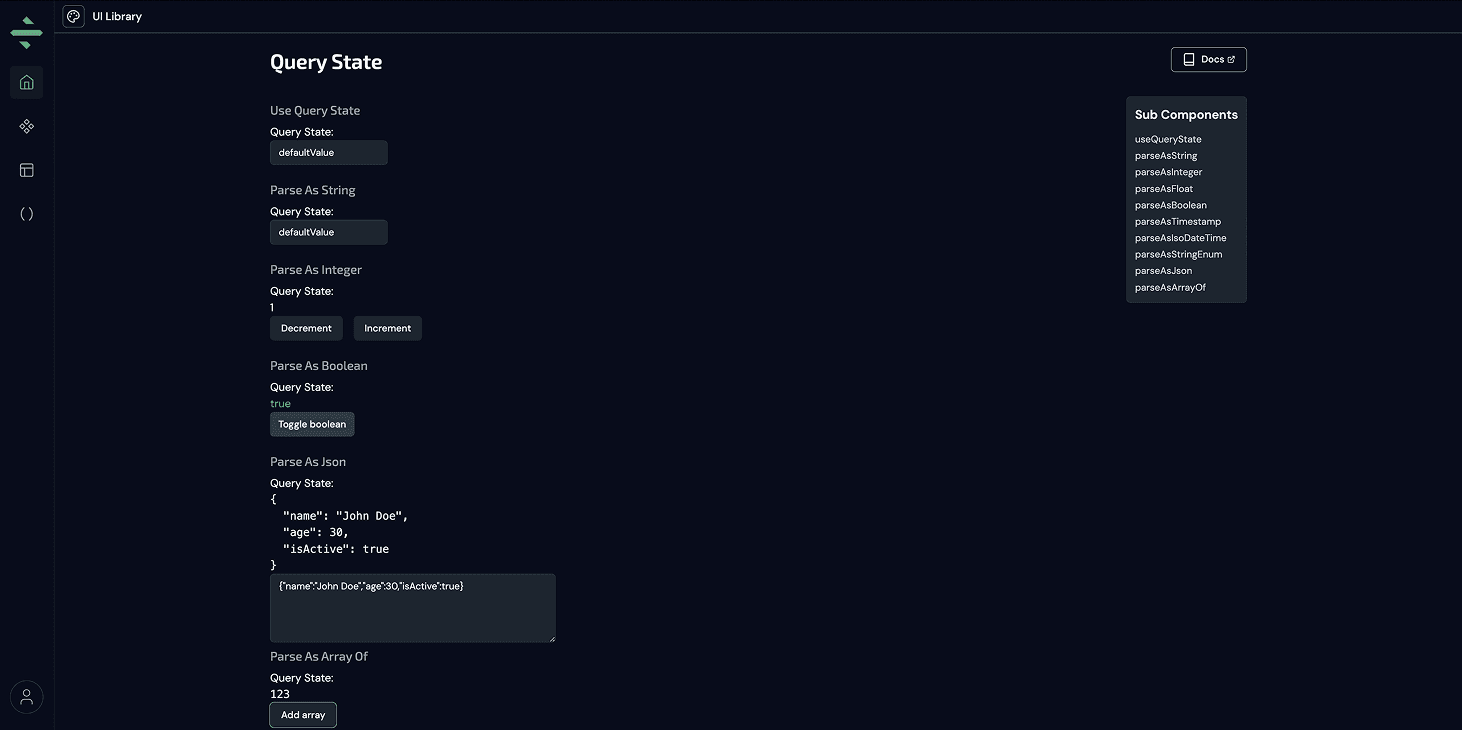This screenshot has width=1462, height=730.
Task: Select parseAsBoolean in Sub Components list
Action: point(1171,205)
